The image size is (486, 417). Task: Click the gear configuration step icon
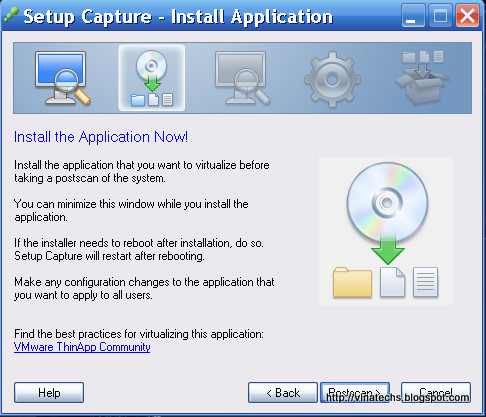pos(332,79)
